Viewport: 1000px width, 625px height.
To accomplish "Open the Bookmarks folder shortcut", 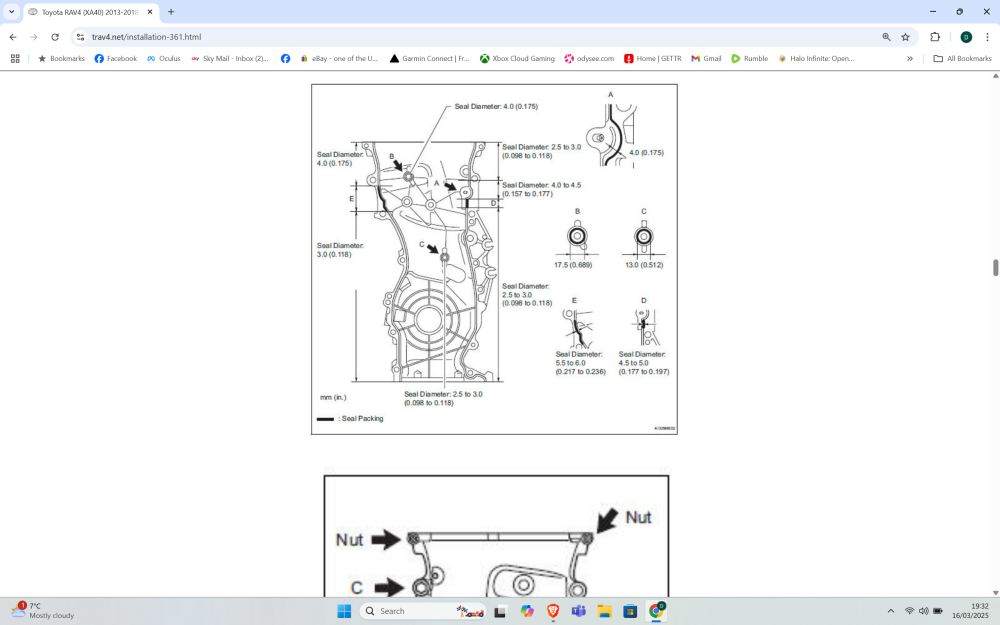I will [x=61, y=58].
